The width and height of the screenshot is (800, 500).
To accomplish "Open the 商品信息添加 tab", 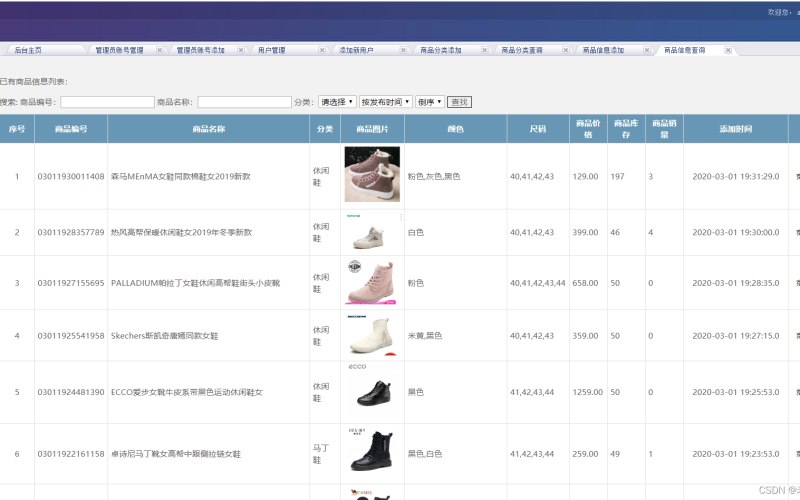I will pos(603,50).
